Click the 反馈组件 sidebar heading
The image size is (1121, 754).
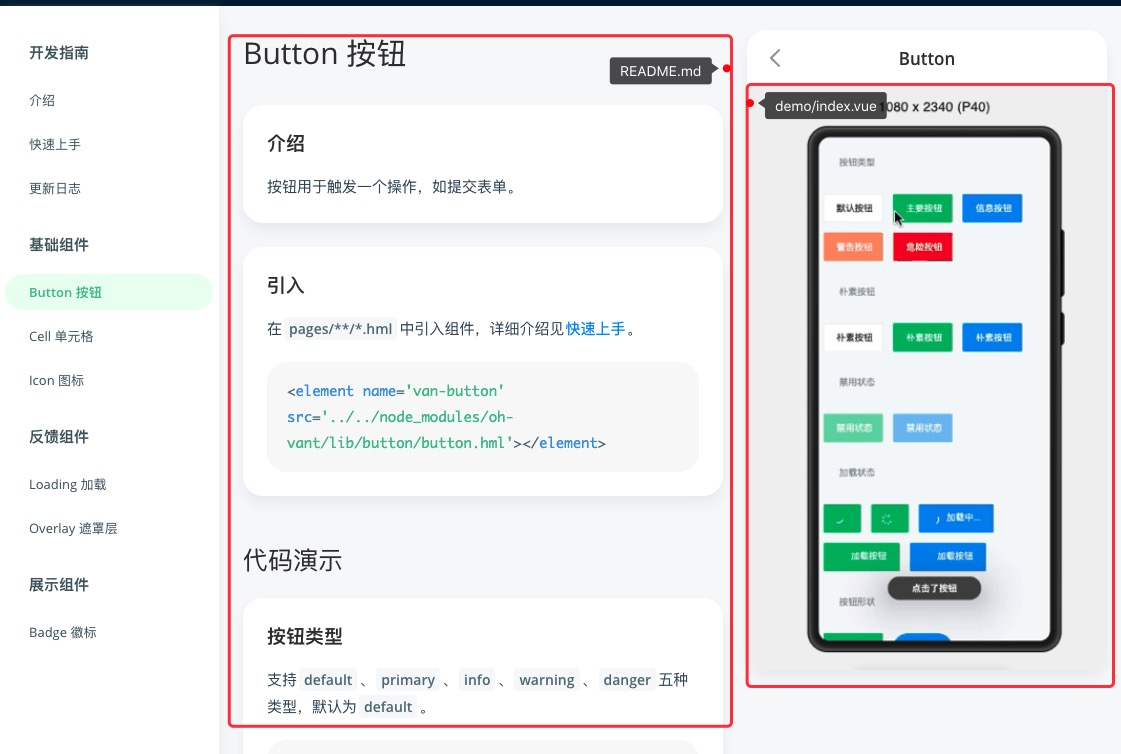pos(59,437)
